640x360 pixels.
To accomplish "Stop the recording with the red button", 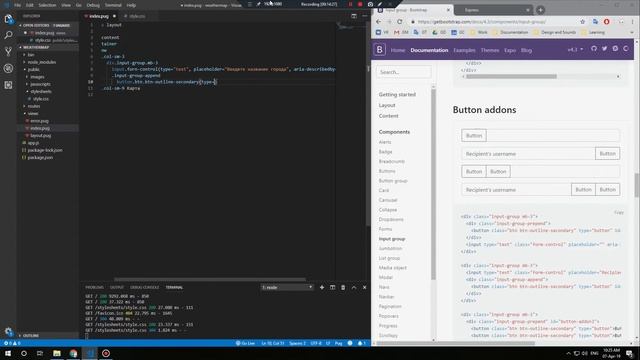I will click(360, 4).
